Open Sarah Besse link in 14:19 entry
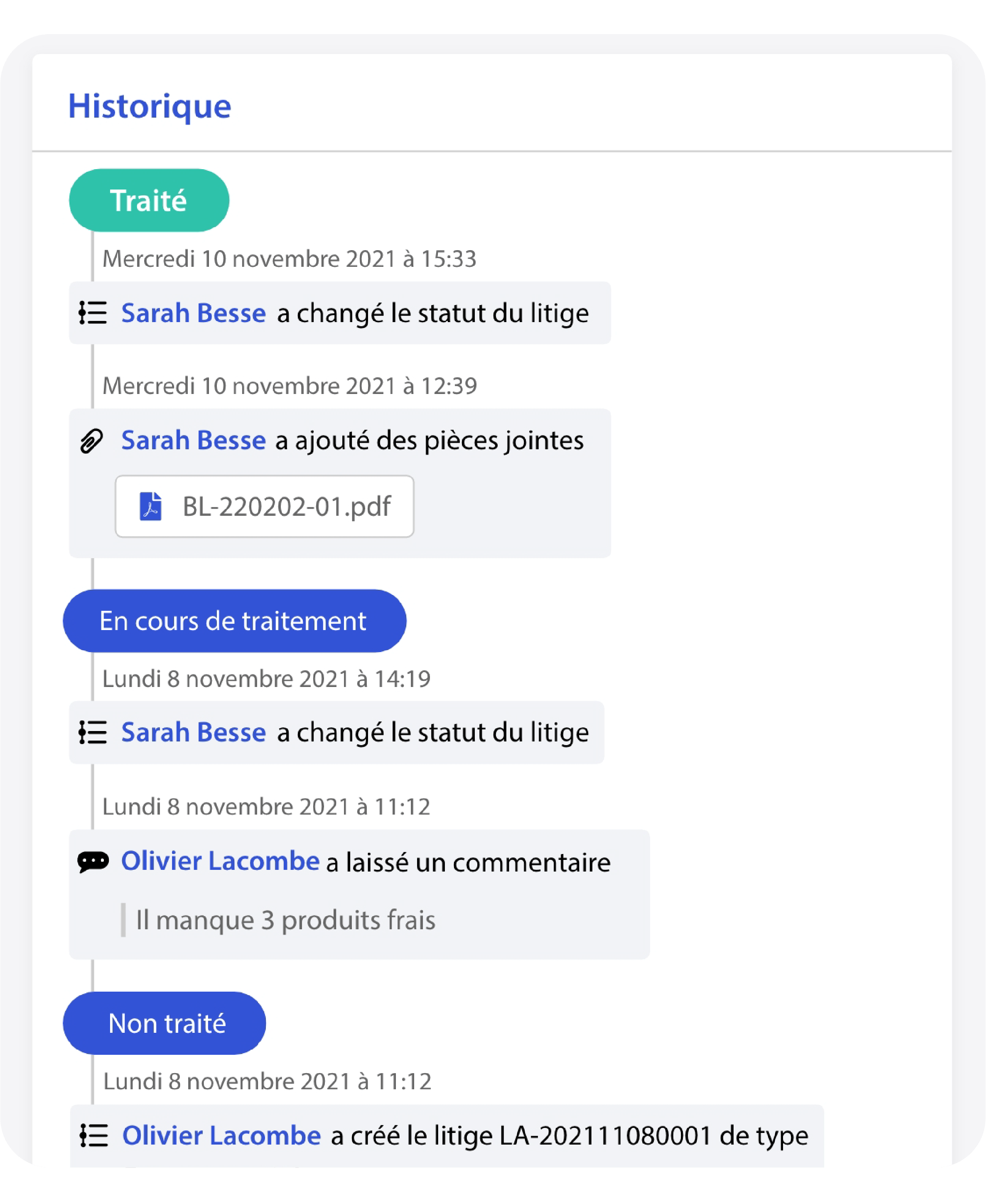 193,733
